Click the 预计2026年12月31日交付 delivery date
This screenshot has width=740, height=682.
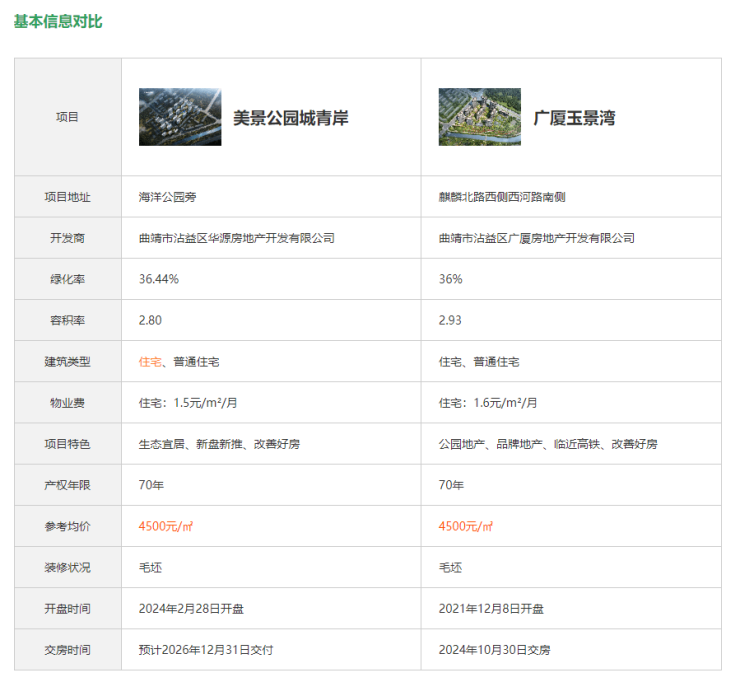click(x=205, y=649)
